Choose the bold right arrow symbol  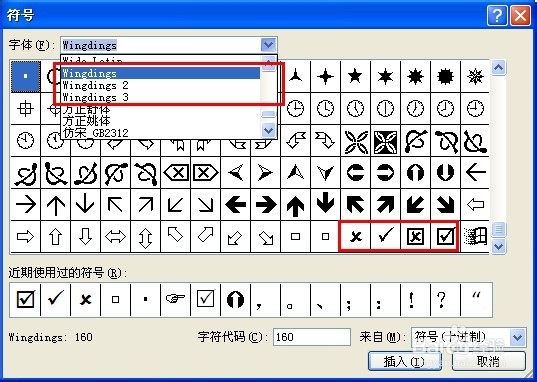point(266,205)
